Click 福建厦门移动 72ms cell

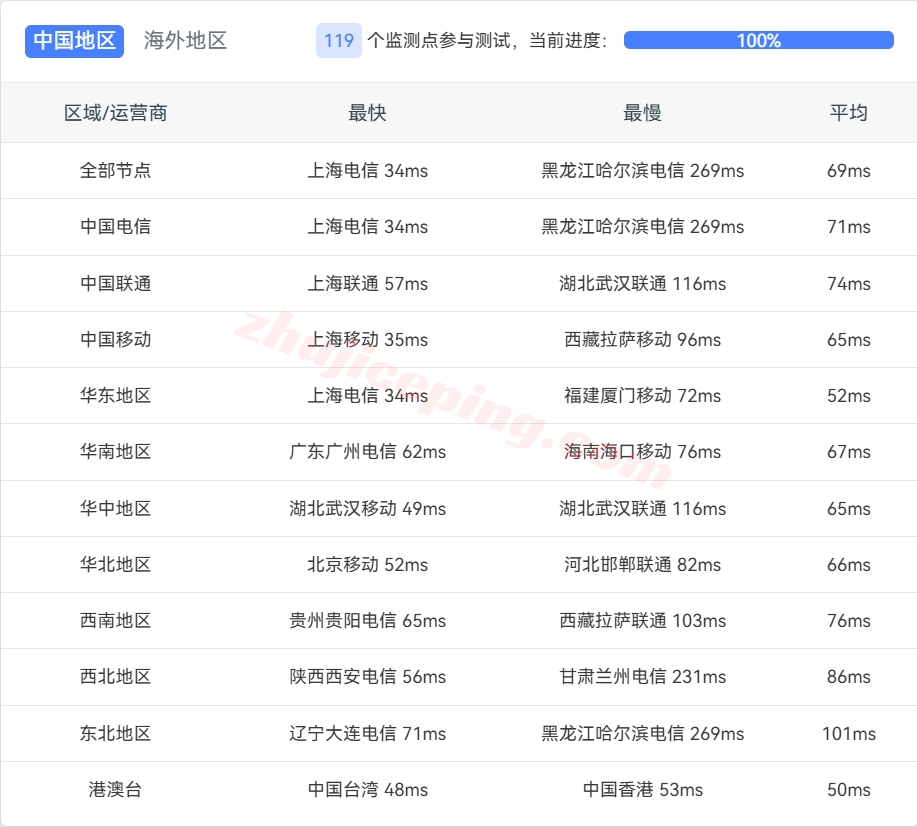click(x=642, y=396)
